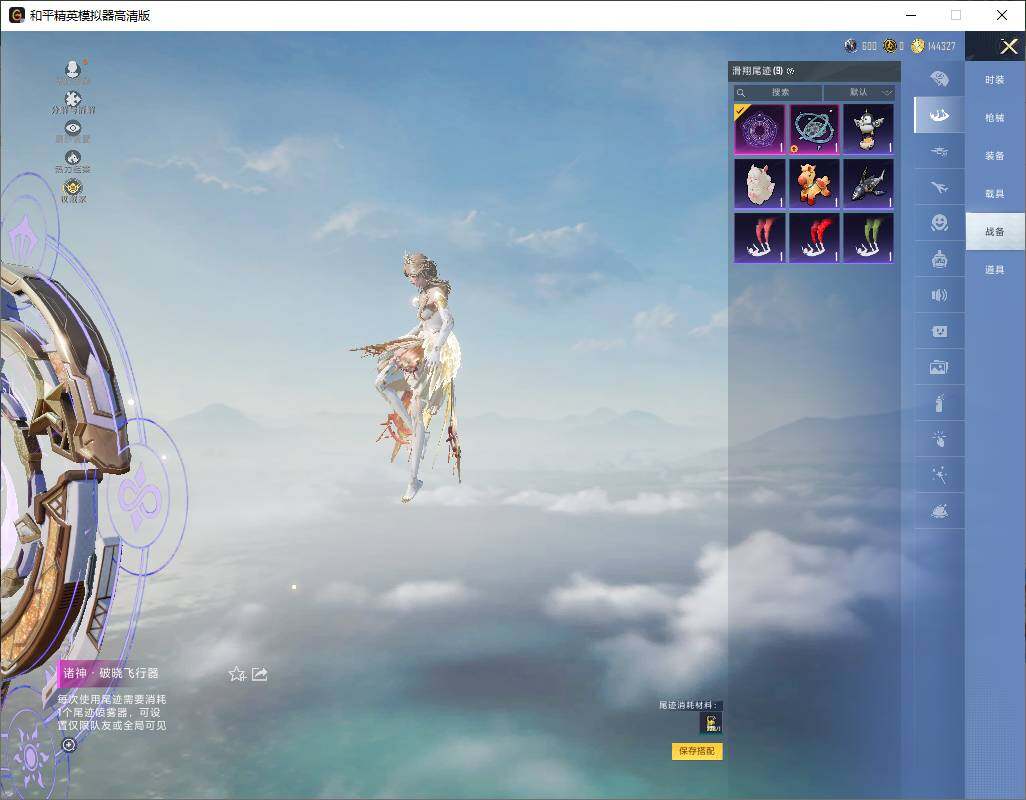Image resolution: width=1026 pixels, height=800 pixels.
Task: Click the 滑翔尾迹 (9) panel title
Action: (x=757, y=71)
